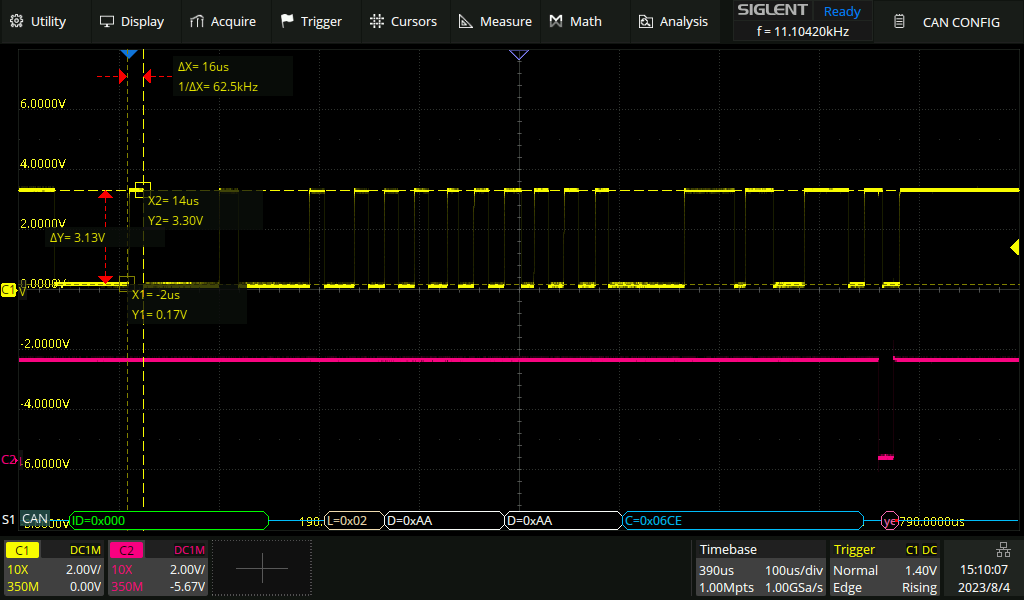Select the ID=0x000 decode packet
The image size is (1024, 600).
coord(168,520)
